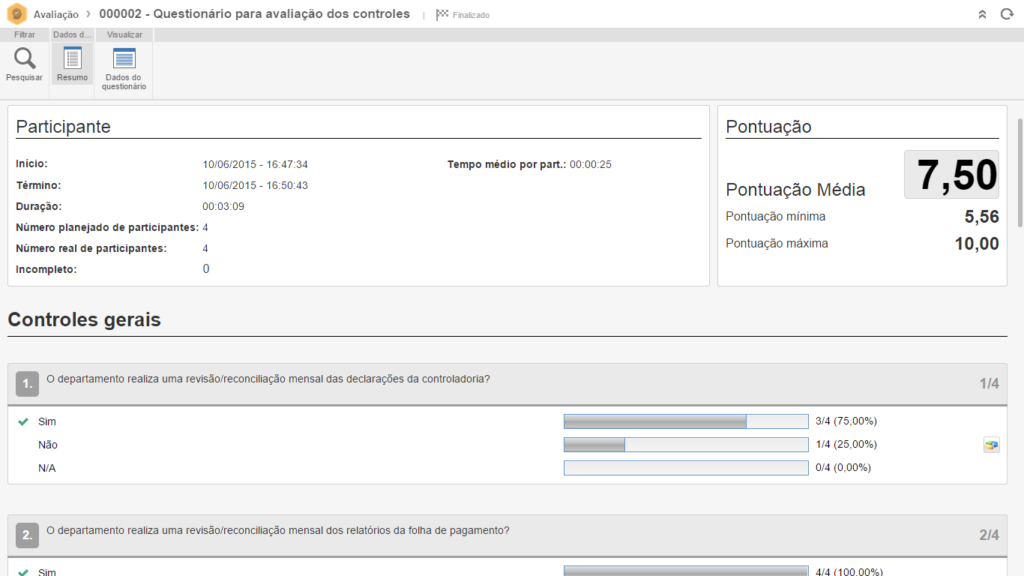Click the Finalizado flag status icon

click(442, 15)
